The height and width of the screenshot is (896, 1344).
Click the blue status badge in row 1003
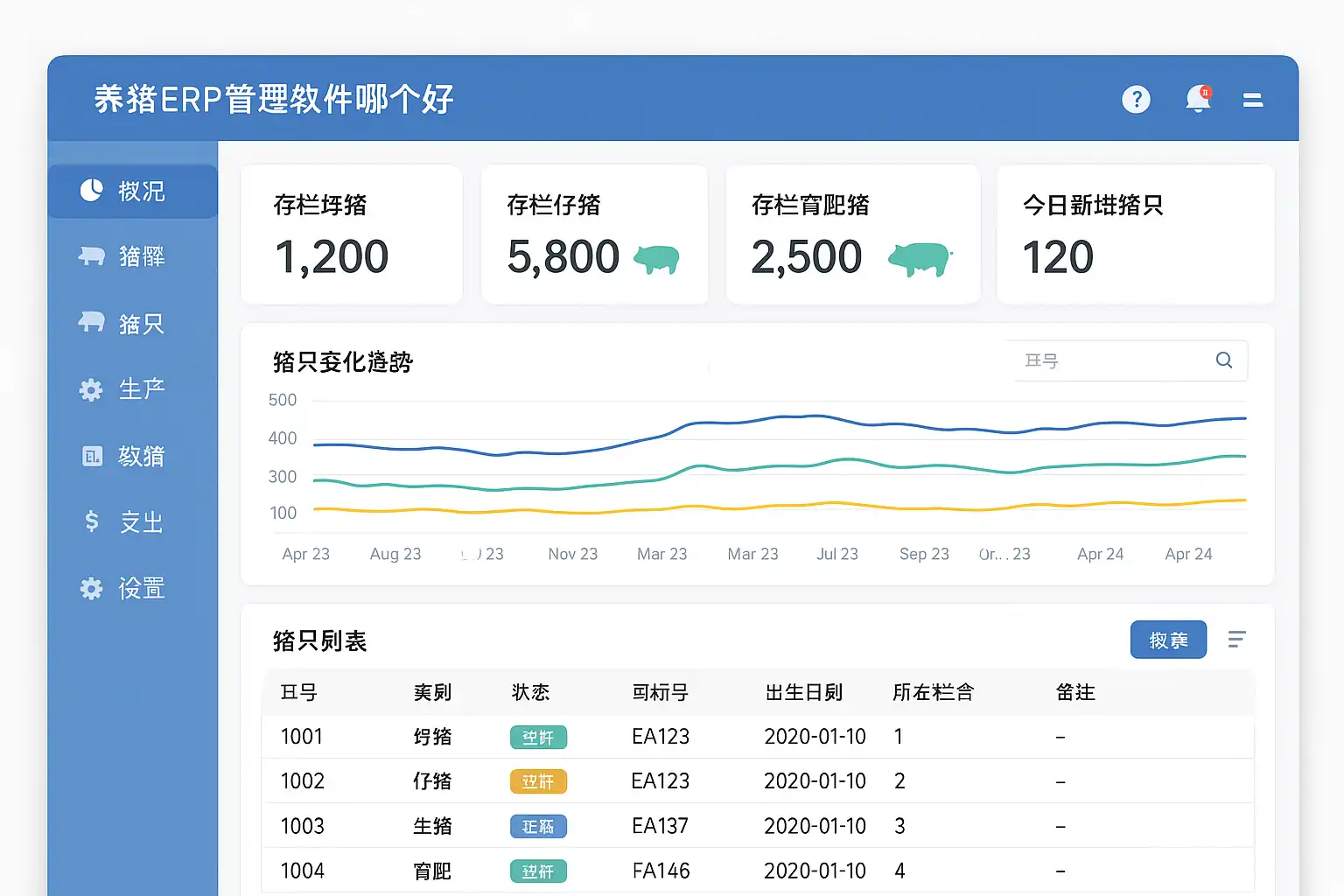click(x=538, y=827)
